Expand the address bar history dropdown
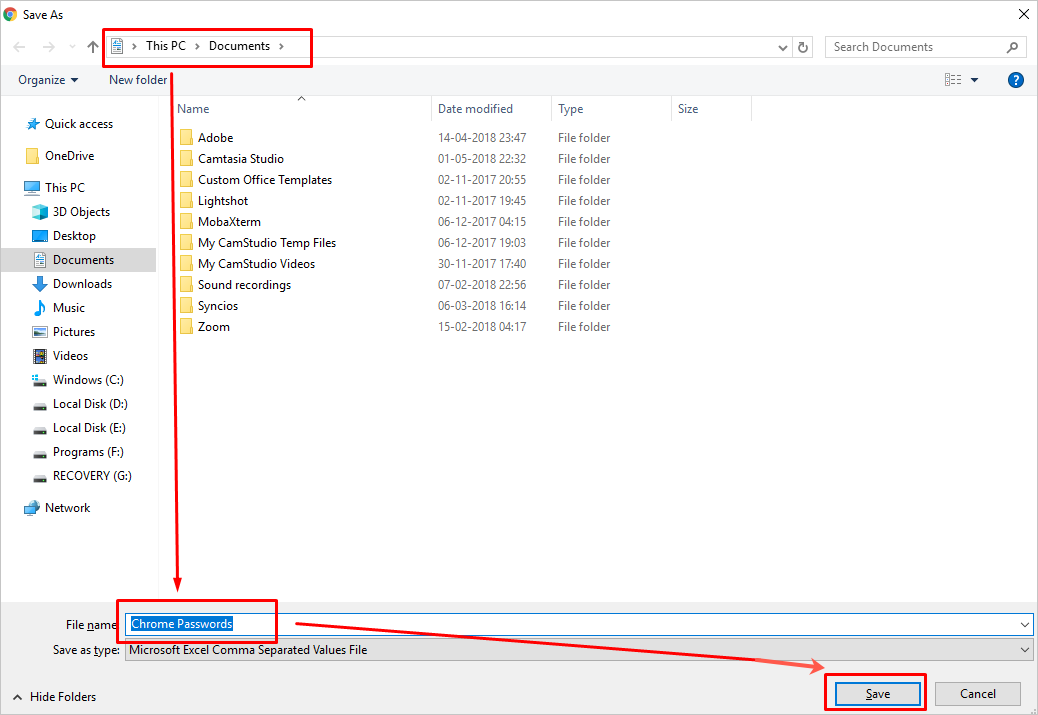The height and width of the screenshot is (715, 1038). (x=783, y=47)
